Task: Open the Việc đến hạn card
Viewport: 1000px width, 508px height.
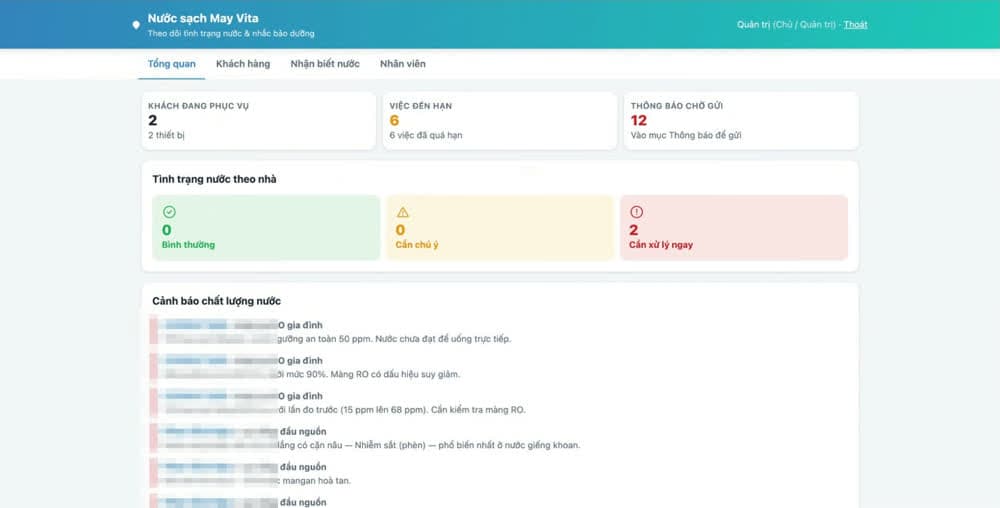Action: [x=500, y=120]
